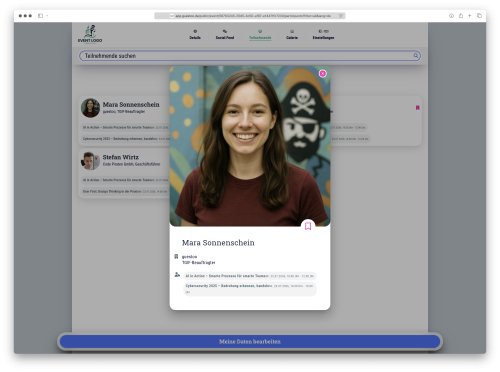Viewport: 500px width, 372px height.
Task: Go to Einstellungen tab
Action: click(323, 35)
